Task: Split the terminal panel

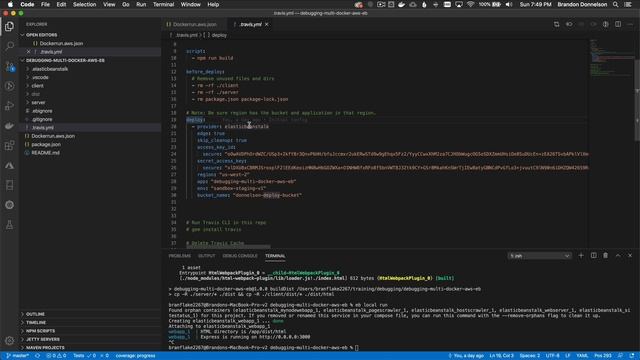Action: coord(593,256)
